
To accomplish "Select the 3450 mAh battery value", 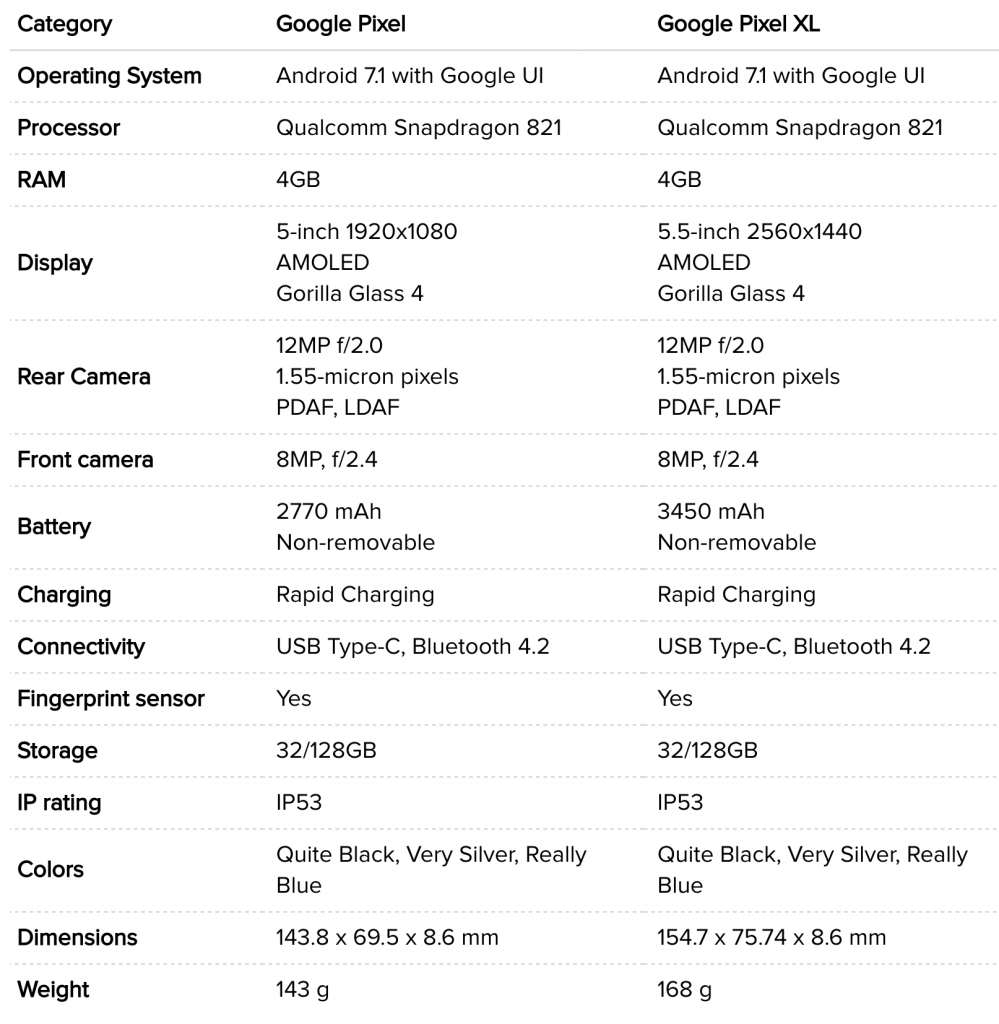I will pyautogui.click(x=710, y=511).
